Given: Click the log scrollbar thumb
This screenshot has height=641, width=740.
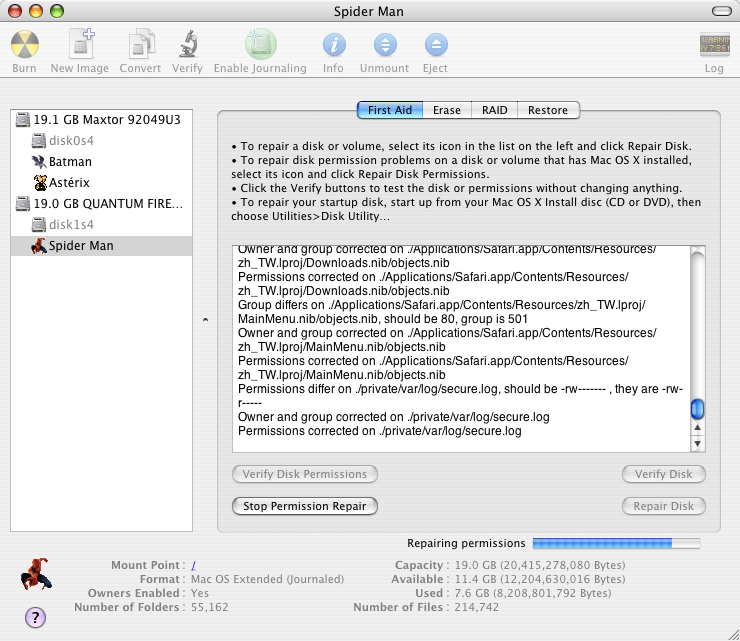Looking at the screenshot, I should [698, 409].
